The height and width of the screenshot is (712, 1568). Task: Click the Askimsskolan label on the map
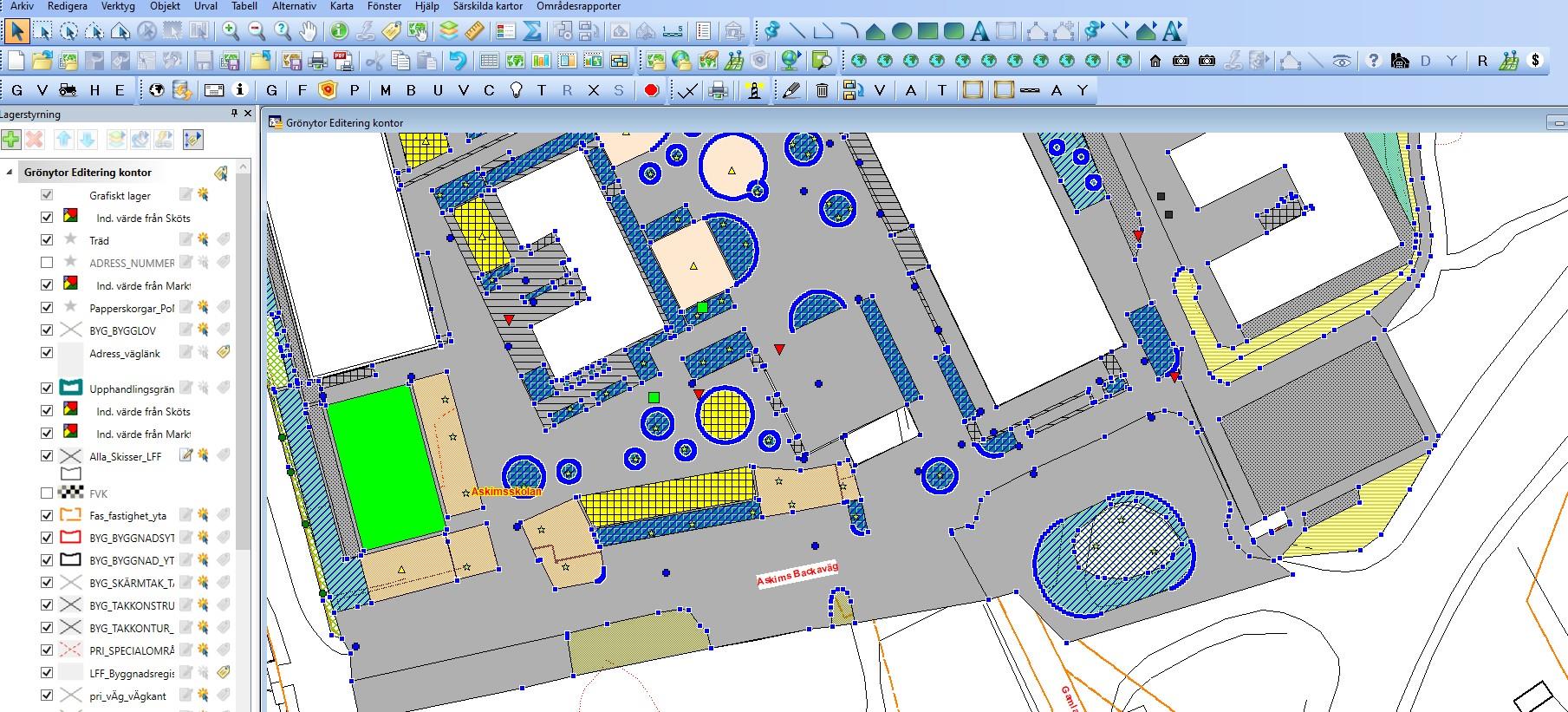click(506, 492)
